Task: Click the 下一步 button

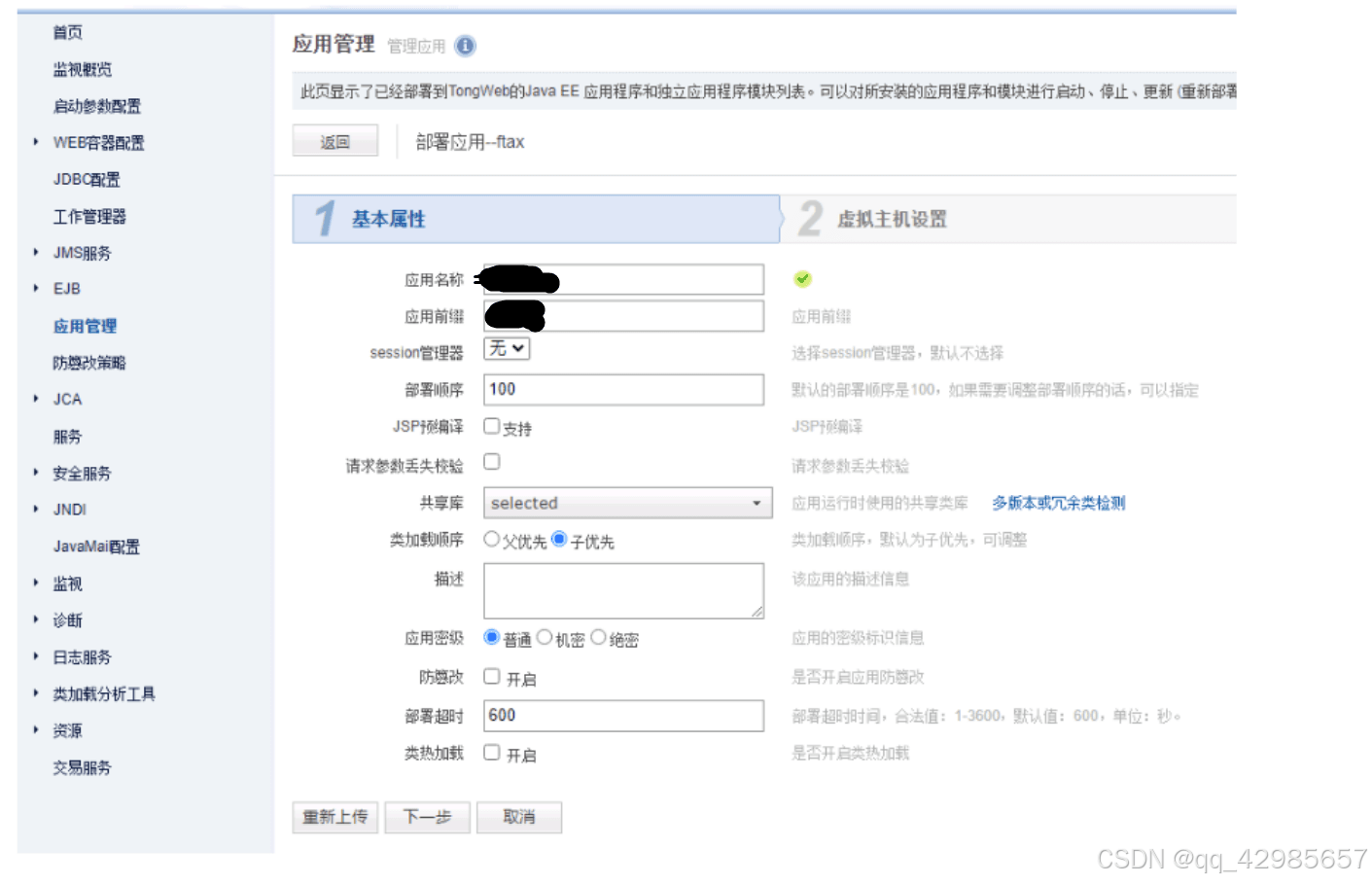Action: pyautogui.click(x=427, y=818)
